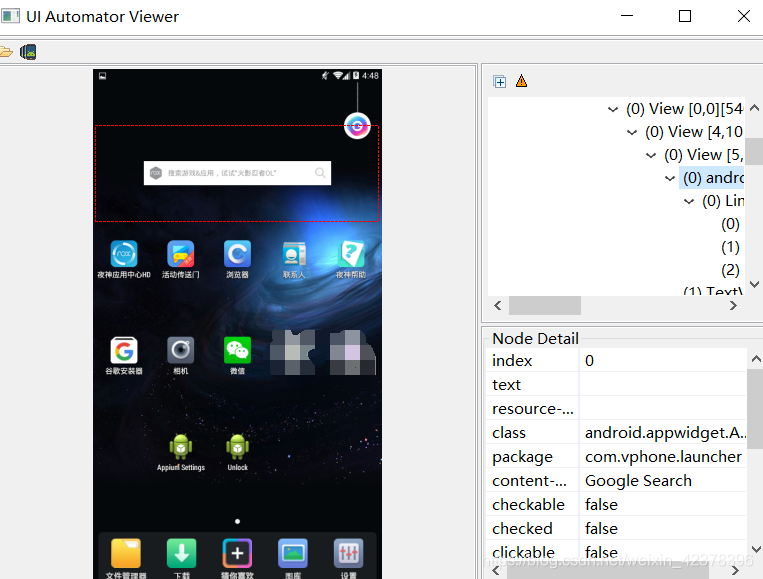Open the 联系人 contacts icon

294,253
